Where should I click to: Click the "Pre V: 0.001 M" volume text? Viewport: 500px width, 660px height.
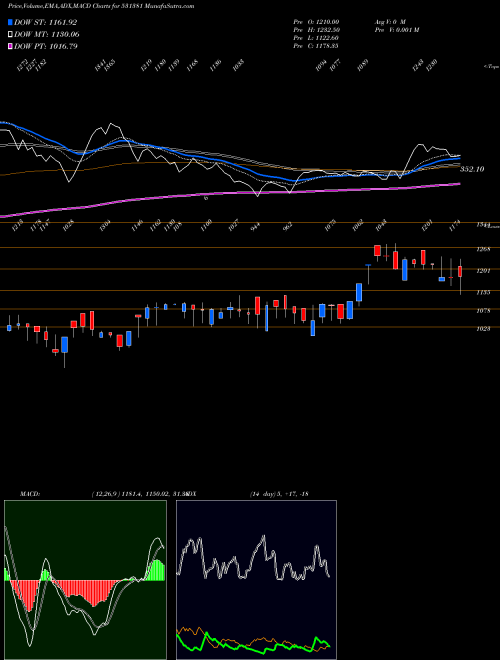tap(397, 30)
